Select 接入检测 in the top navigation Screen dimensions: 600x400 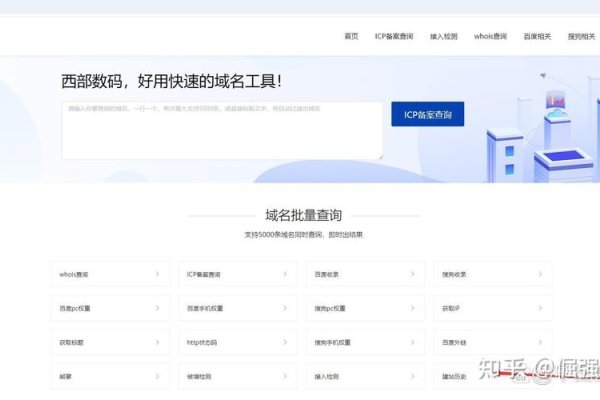(x=443, y=36)
